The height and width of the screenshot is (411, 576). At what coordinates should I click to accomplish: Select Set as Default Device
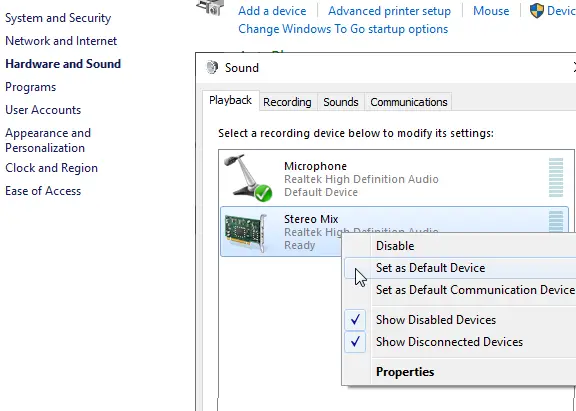(430, 268)
